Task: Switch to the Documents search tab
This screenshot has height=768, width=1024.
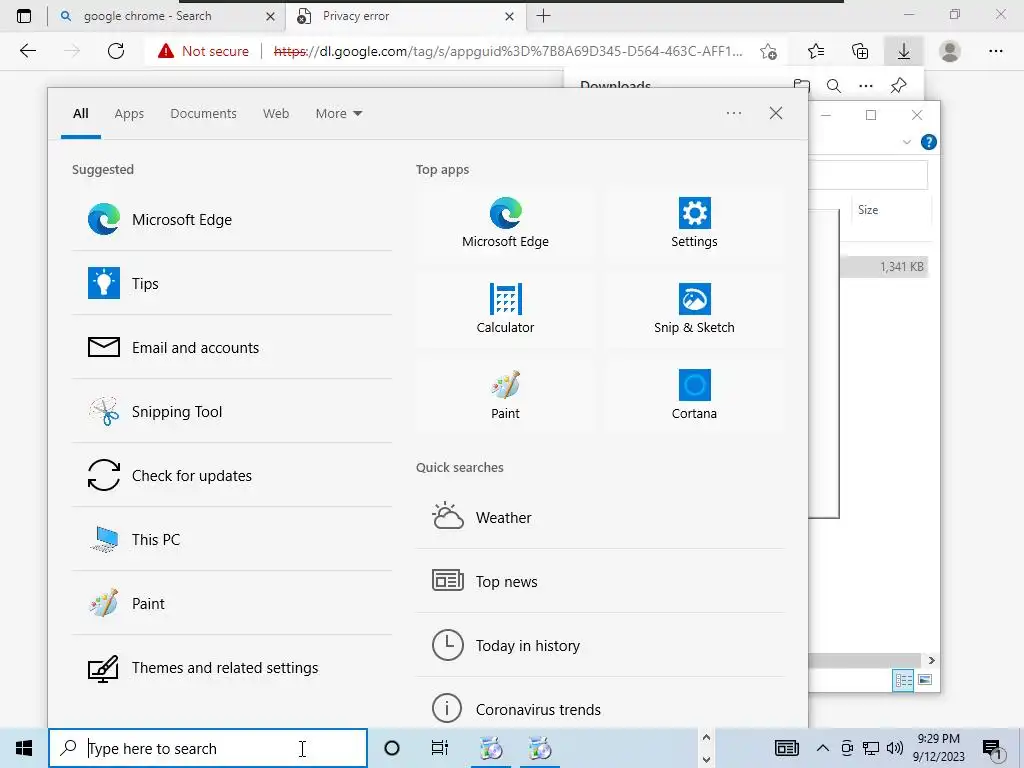Action: pos(204,114)
